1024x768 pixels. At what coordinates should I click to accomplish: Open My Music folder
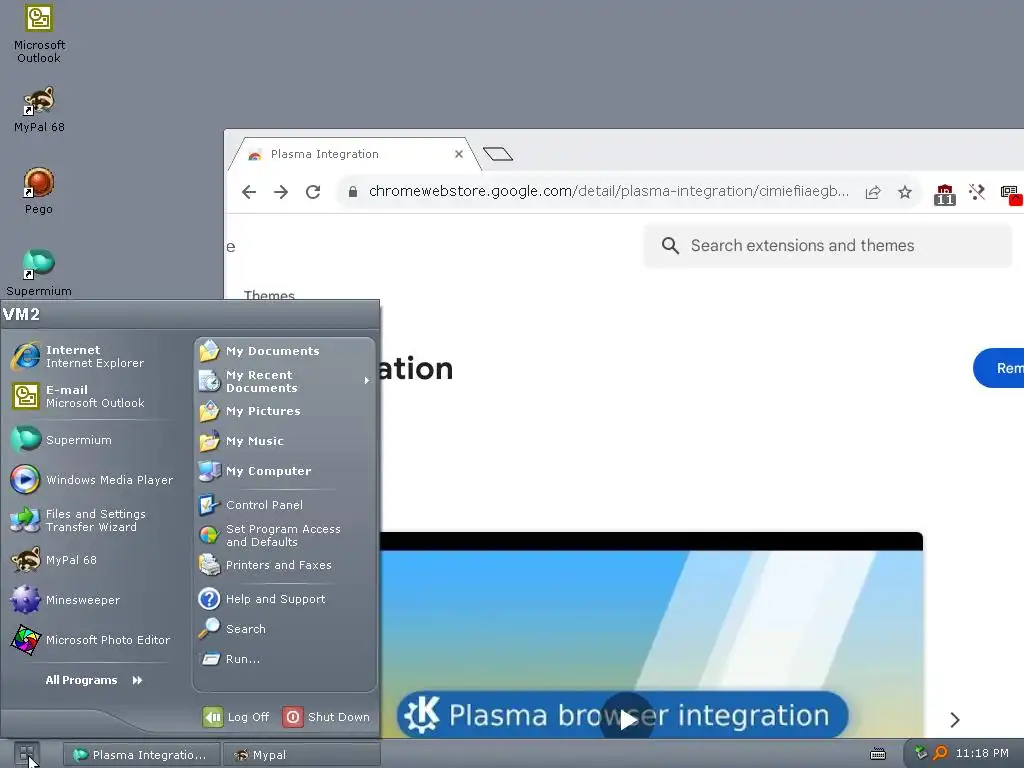(x=285, y=441)
